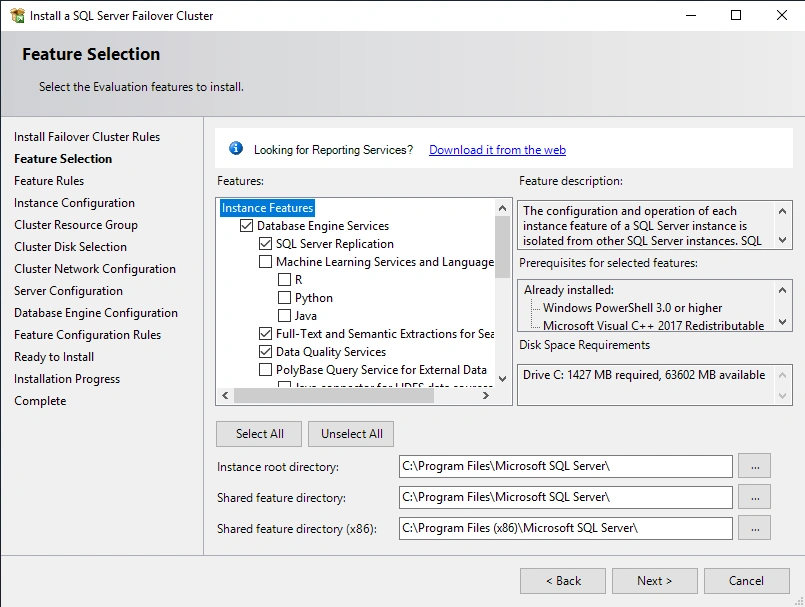Screen dimensions: 805x607
Task: Click the features list scroll up arrow
Action: (503, 208)
